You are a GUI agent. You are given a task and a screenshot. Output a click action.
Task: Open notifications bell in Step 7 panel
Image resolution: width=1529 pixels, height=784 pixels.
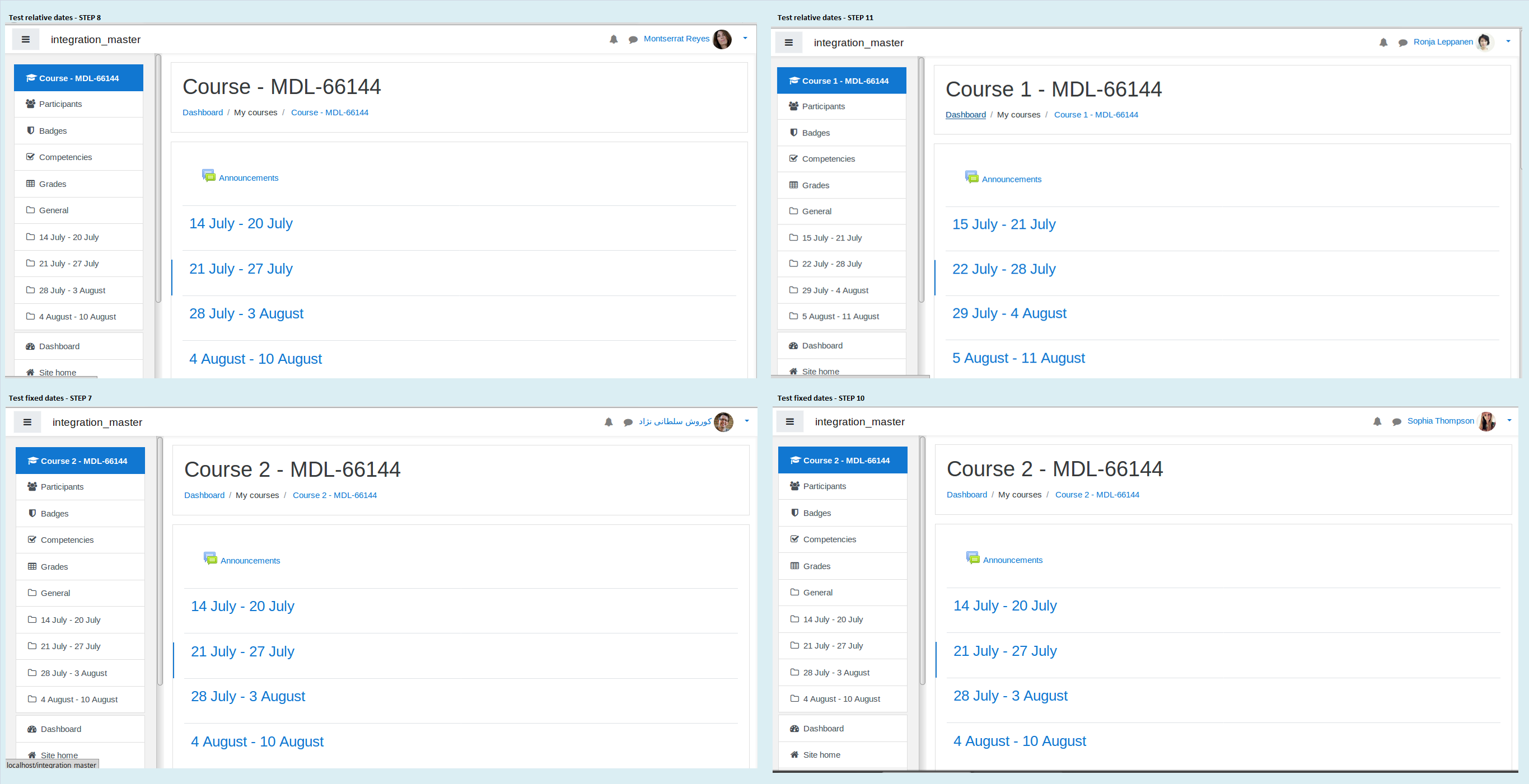click(x=609, y=422)
